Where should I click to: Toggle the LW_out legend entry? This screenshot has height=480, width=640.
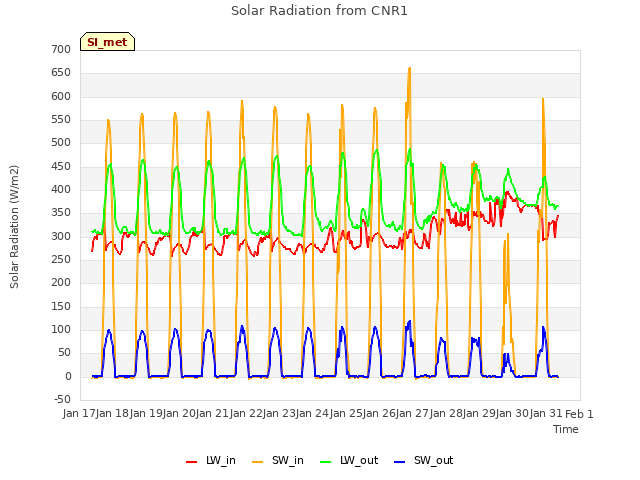click(x=349, y=460)
